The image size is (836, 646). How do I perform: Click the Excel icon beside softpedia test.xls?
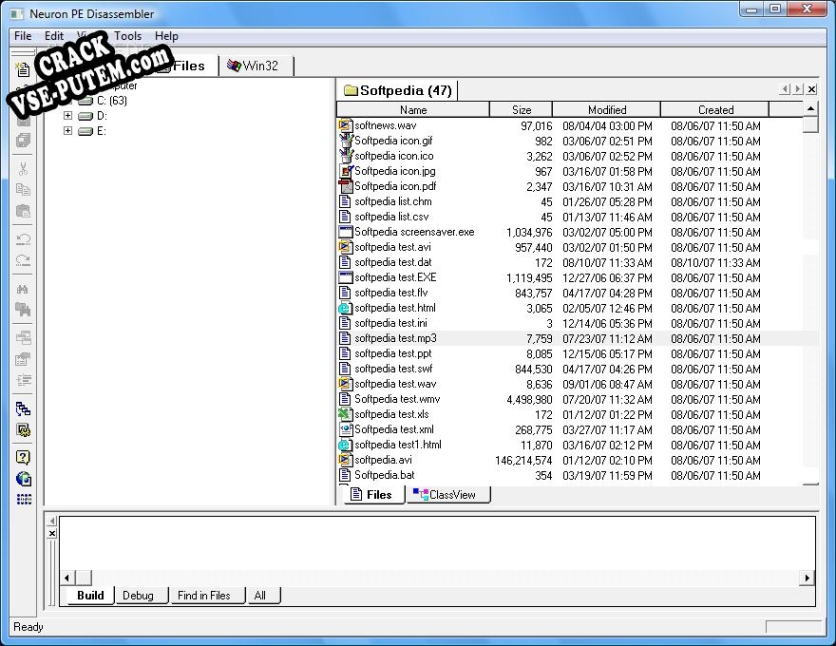coord(345,415)
